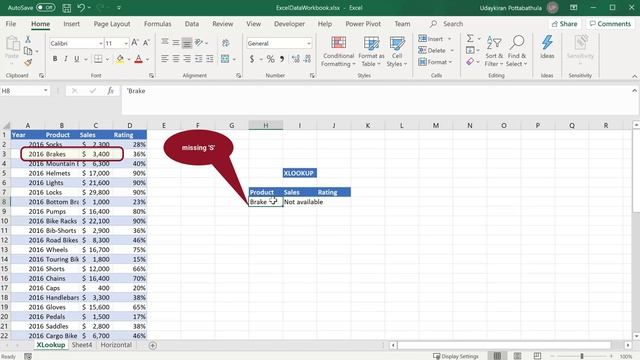
Task: Increase font size with larger A icon
Action: coord(135,43)
